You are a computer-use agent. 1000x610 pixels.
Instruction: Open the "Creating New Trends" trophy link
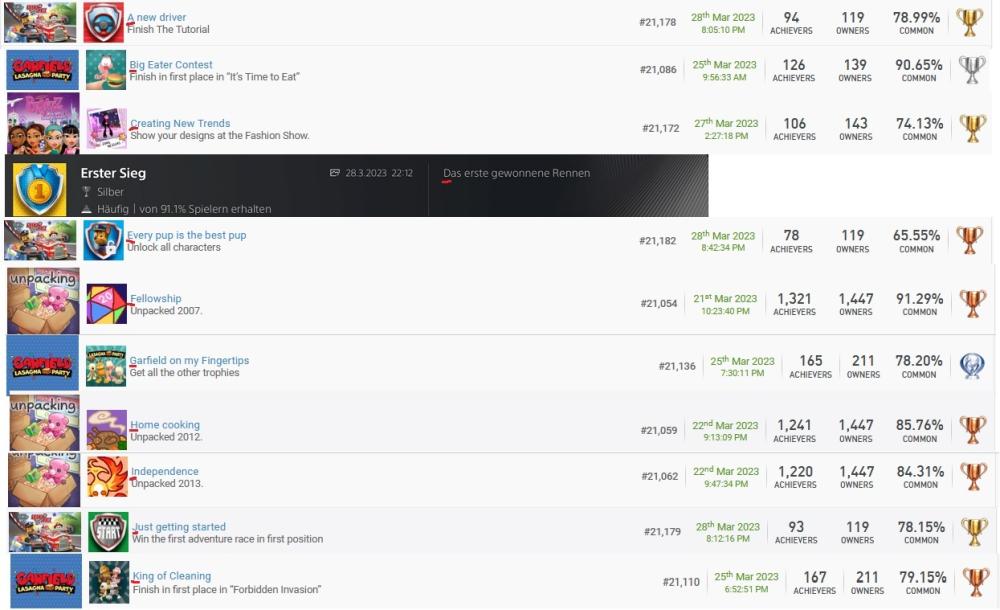point(180,124)
